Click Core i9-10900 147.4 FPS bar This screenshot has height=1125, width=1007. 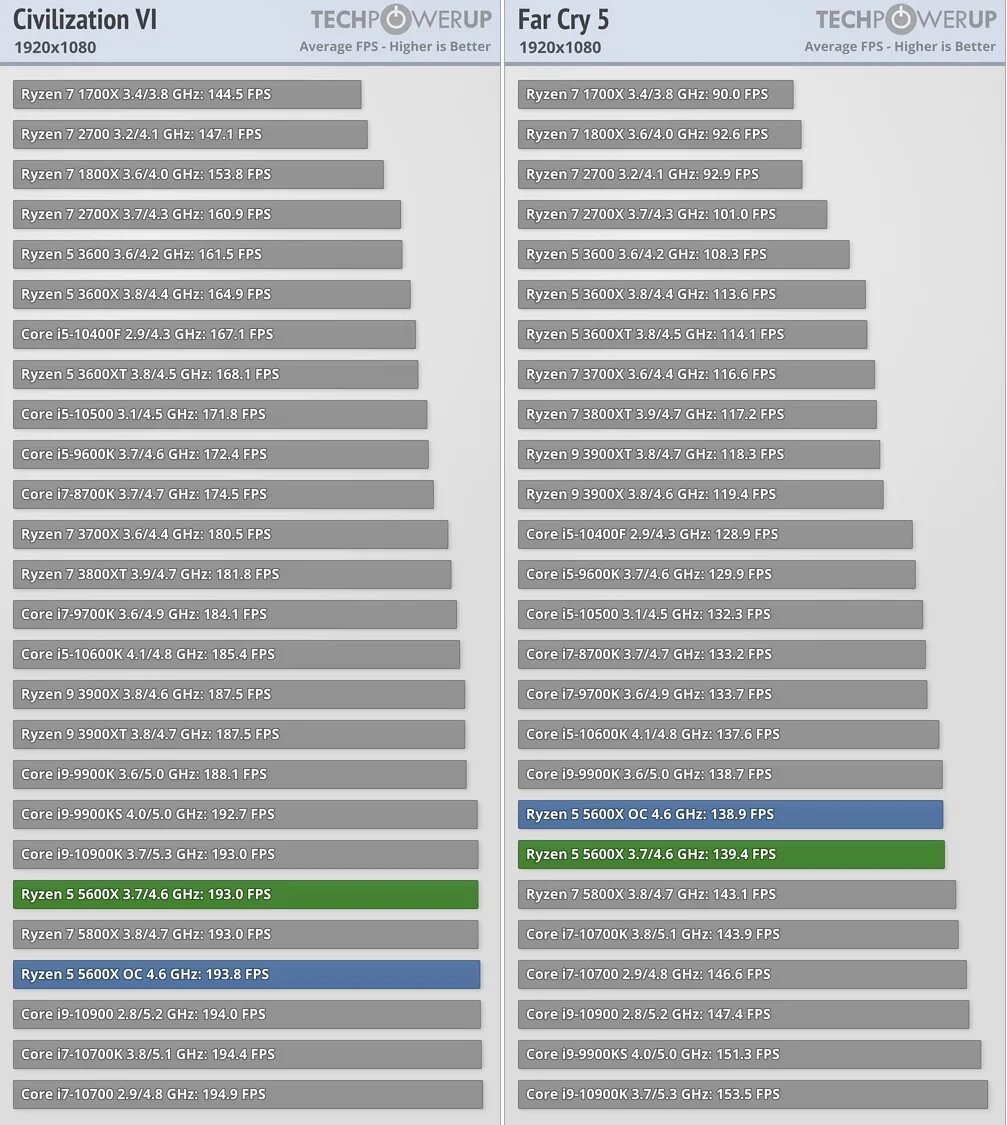tap(743, 1015)
